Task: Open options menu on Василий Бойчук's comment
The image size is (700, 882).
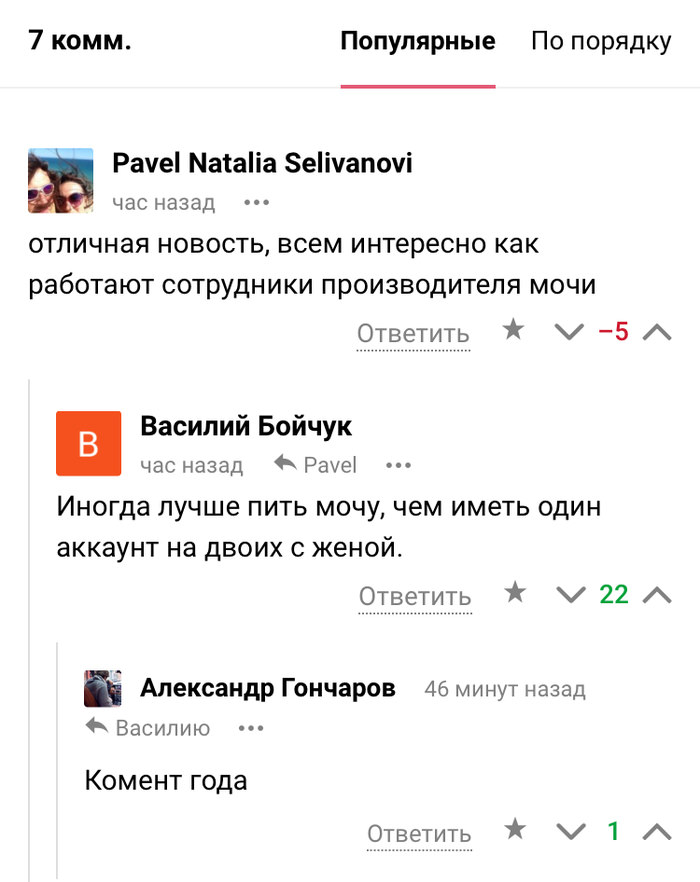Action: point(398,465)
